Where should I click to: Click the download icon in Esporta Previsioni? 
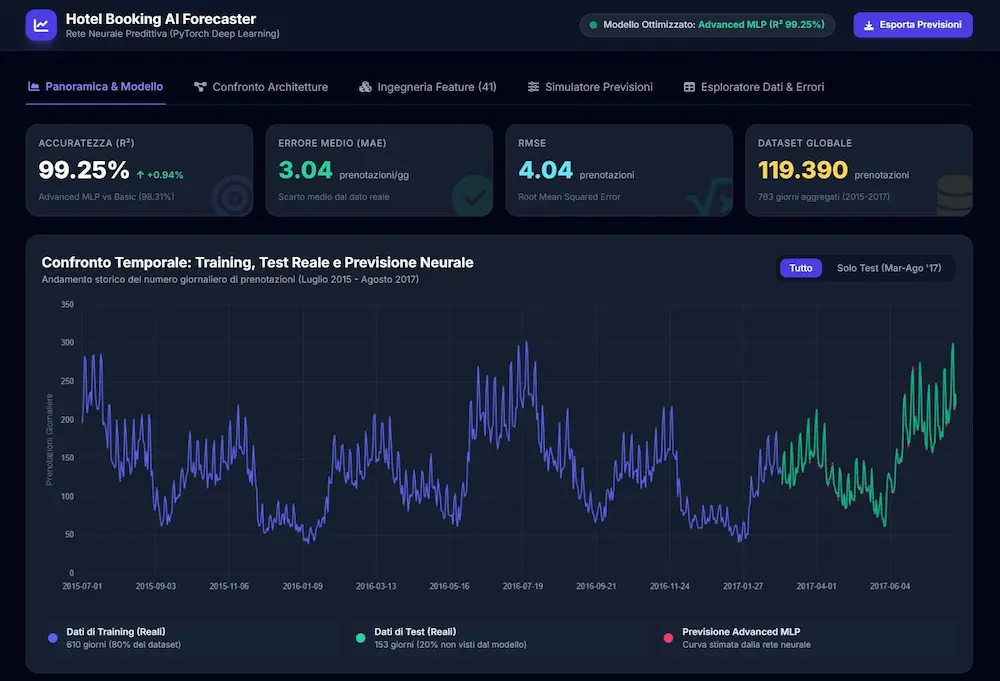(869, 26)
